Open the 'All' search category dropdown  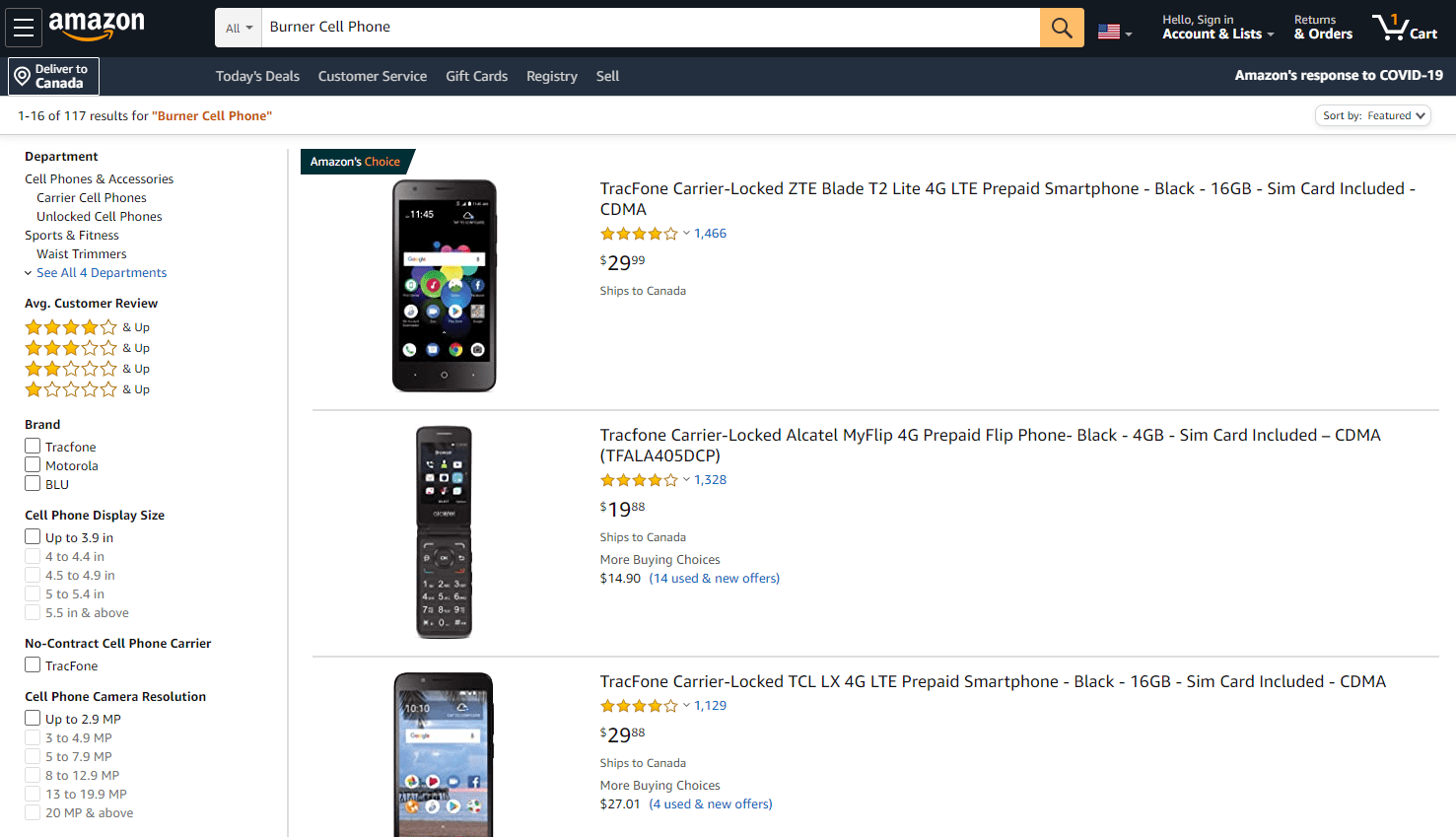(x=237, y=27)
